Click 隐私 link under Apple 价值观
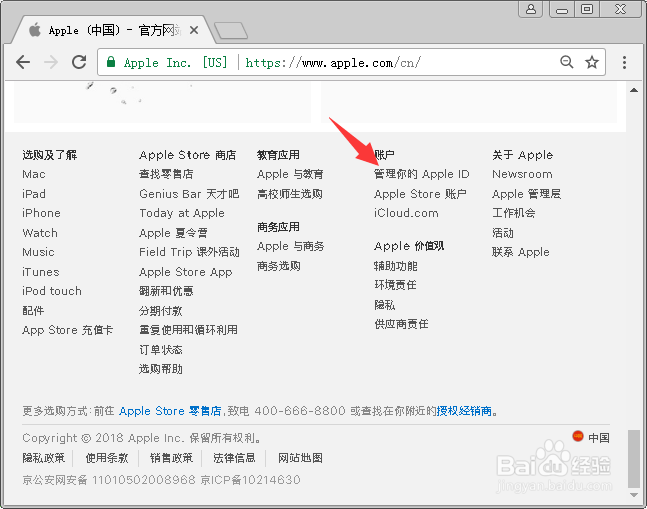 (385, 305)
